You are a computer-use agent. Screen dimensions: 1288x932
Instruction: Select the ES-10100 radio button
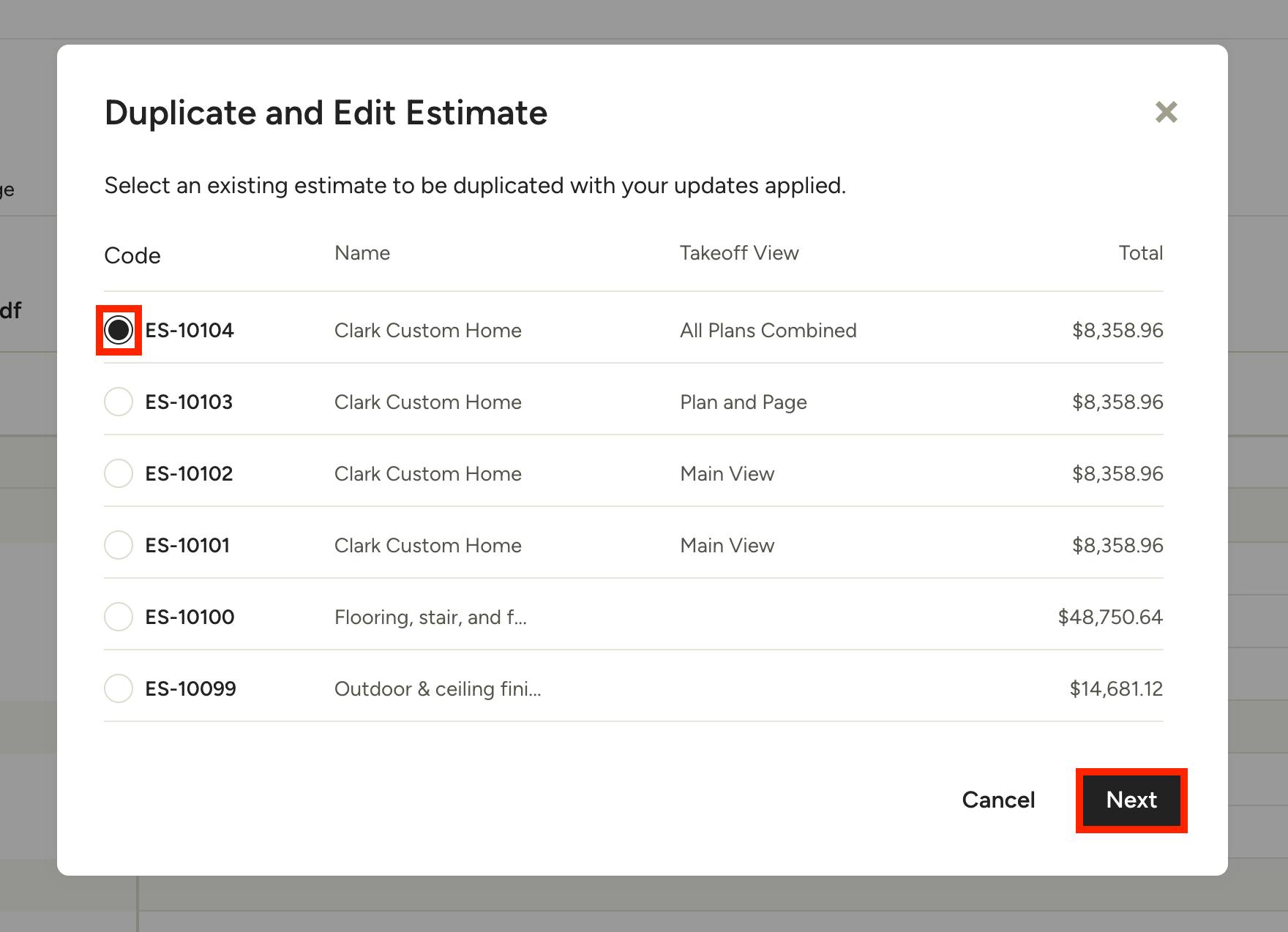point(119,617)
